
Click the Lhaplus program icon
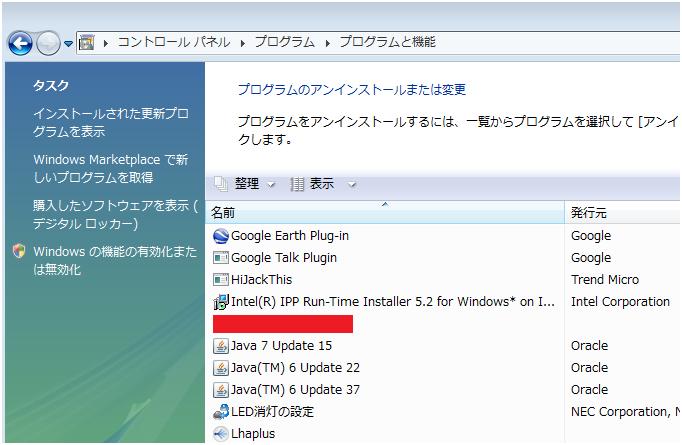point(221,434)
